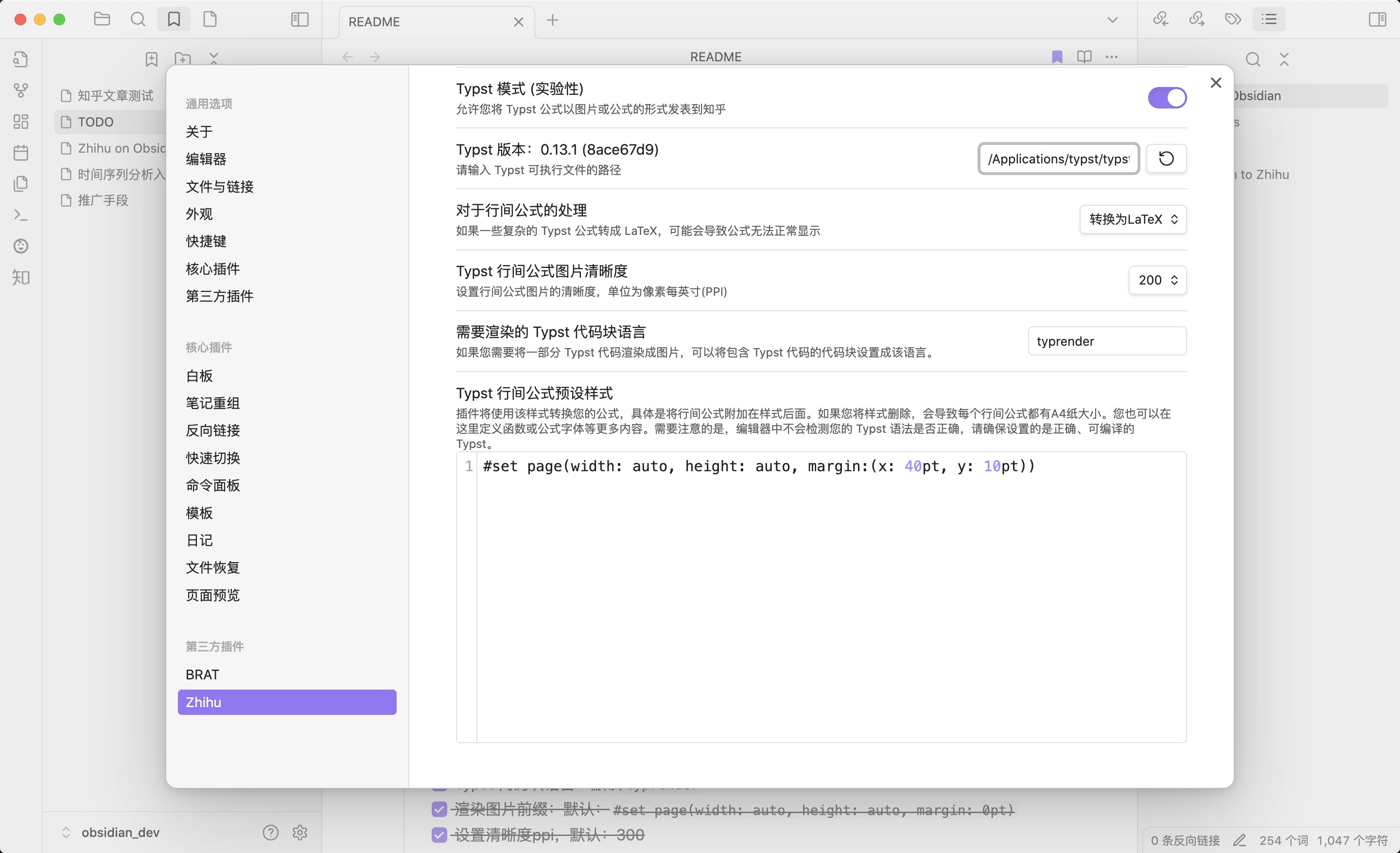
Task: Uncheck the ppi clarity setting checkbox
Action: pyautogui.click(x=439, y=835)
